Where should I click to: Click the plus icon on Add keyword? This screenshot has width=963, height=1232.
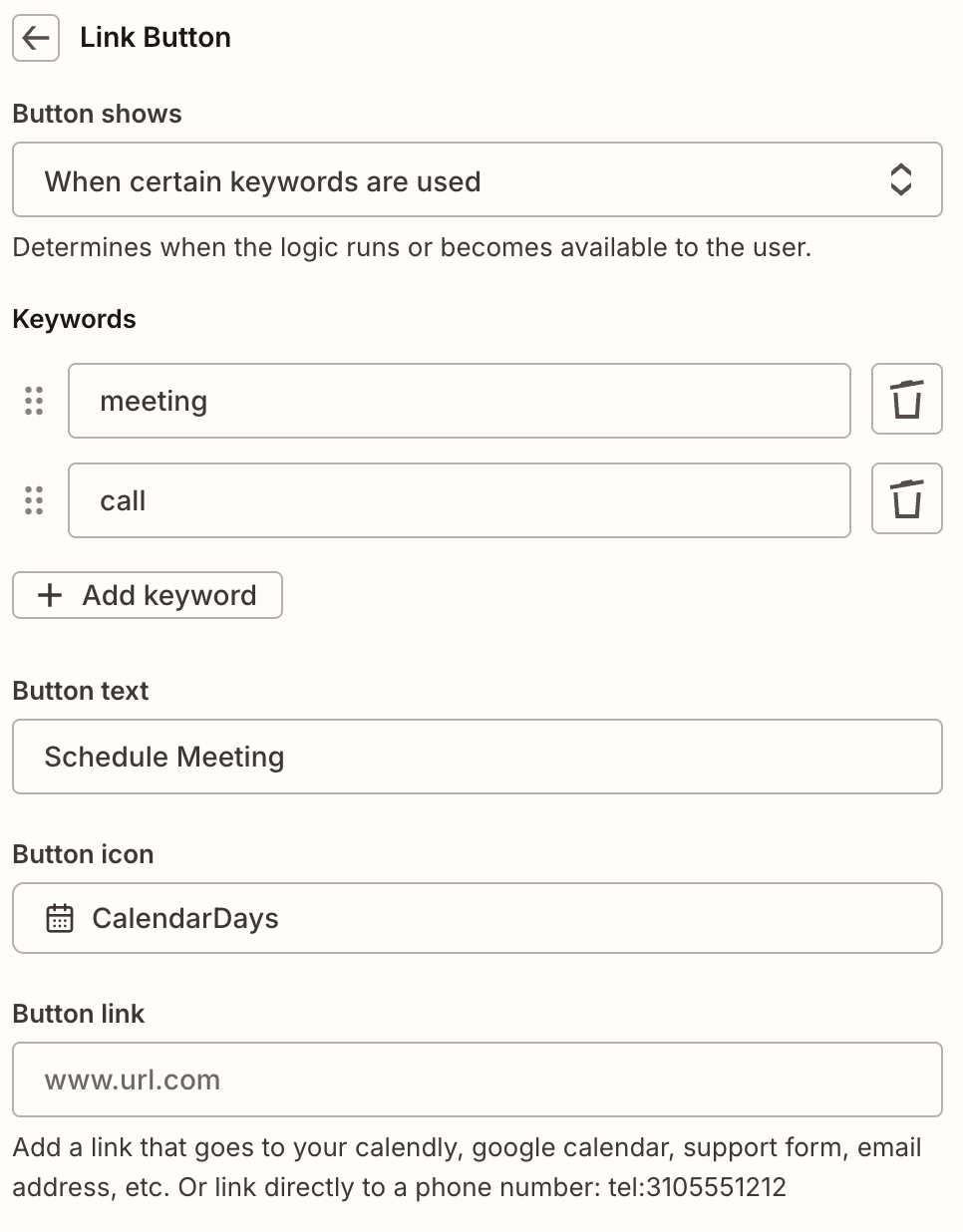(x=48, y=594)
